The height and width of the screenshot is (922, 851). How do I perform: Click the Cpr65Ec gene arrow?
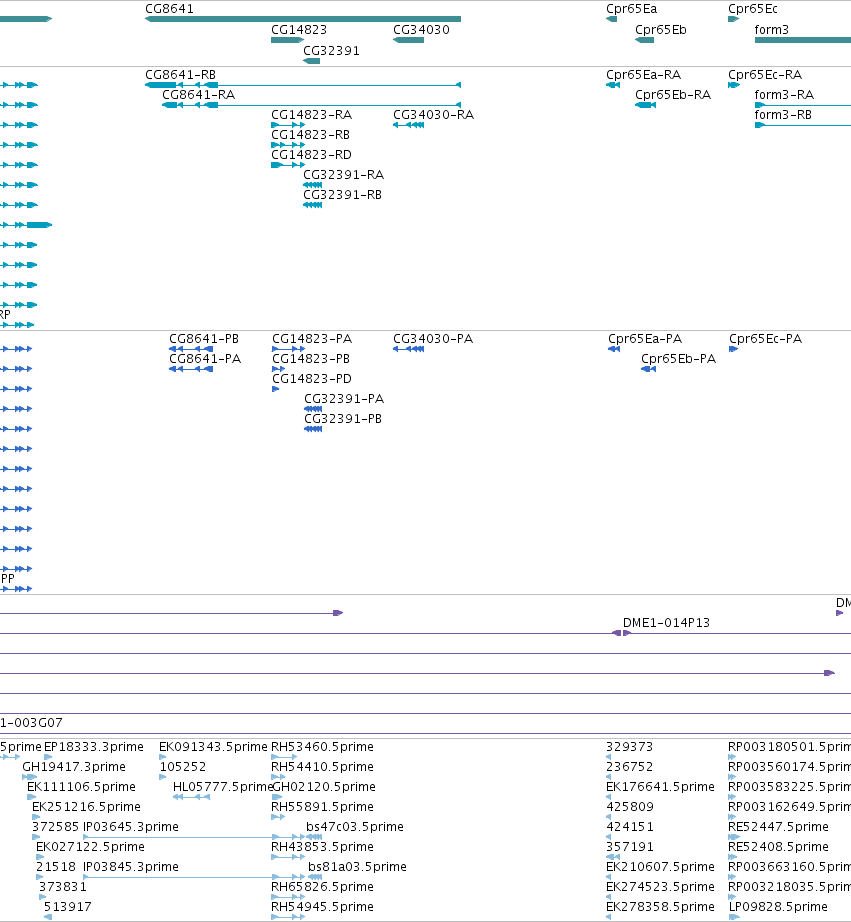point(733,19)
